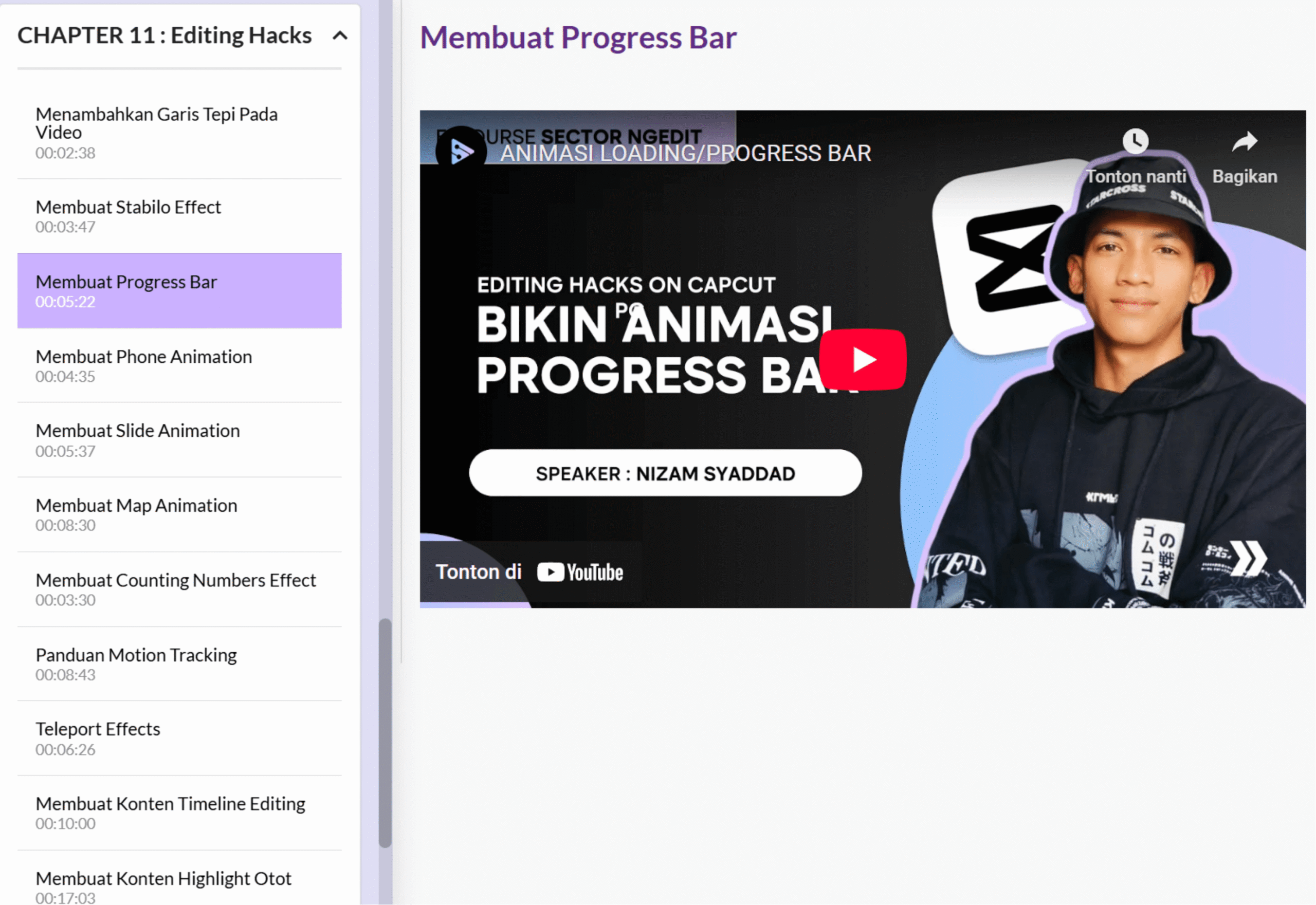Open the channel logo avatar on video

[x=461, y=151]
